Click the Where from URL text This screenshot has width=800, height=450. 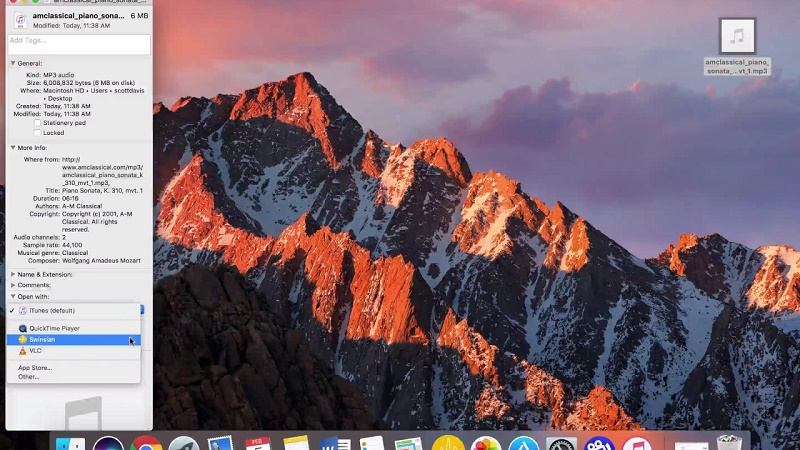pyautogui.click(x=103, y=171)
